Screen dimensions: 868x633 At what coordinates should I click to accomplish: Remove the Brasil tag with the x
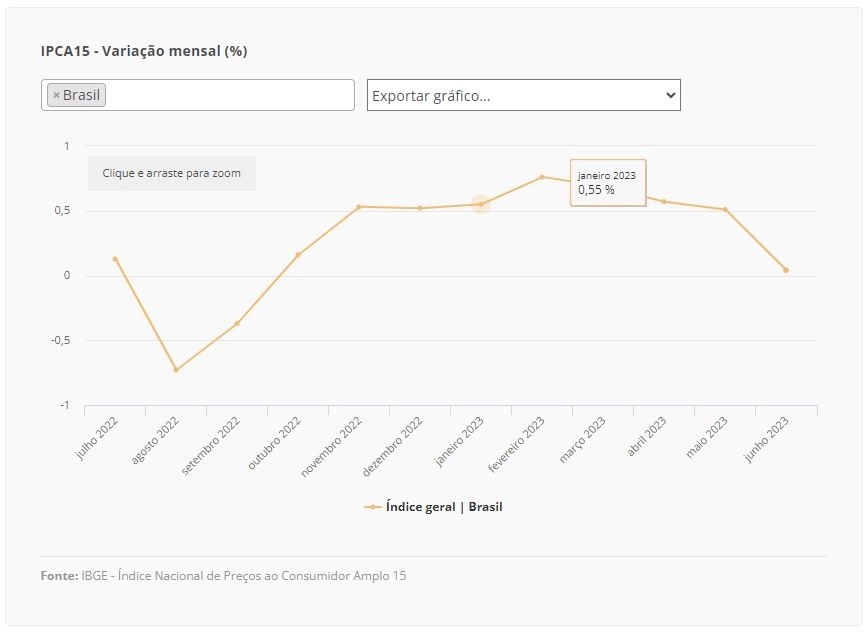[56, 95]
